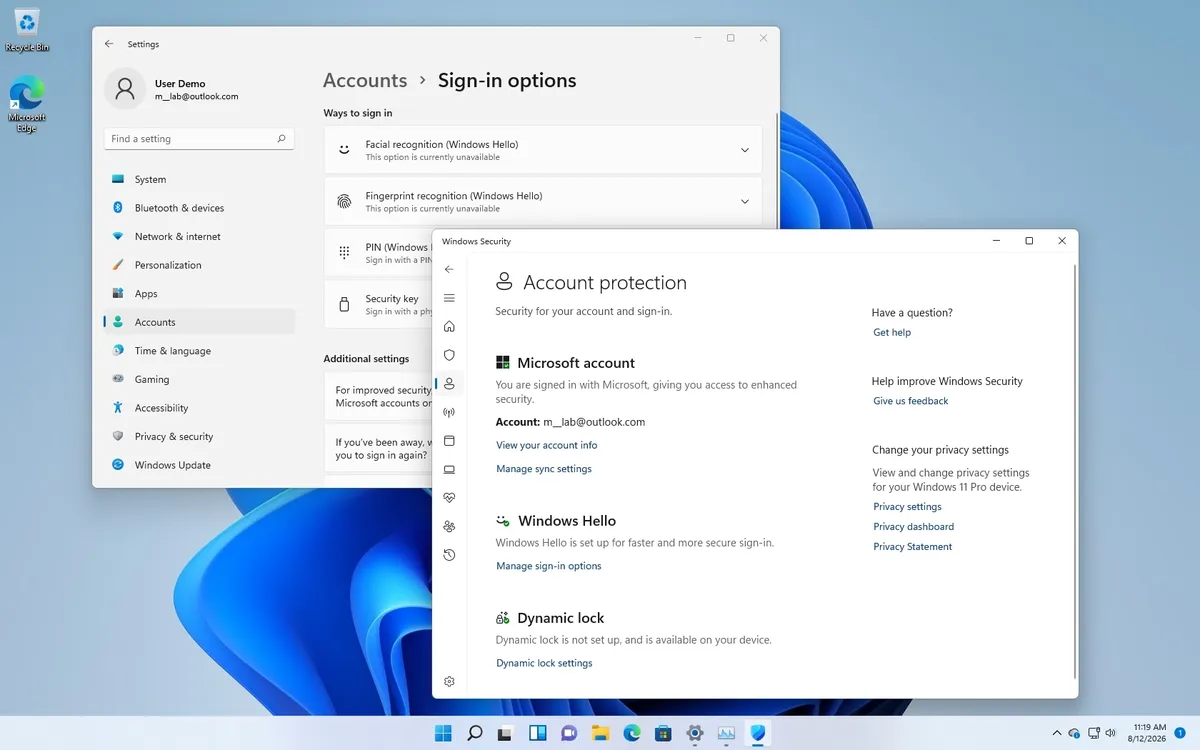1200x750 pixels.
Task: Focus the Find a setting search box
Action: [199, 139]
